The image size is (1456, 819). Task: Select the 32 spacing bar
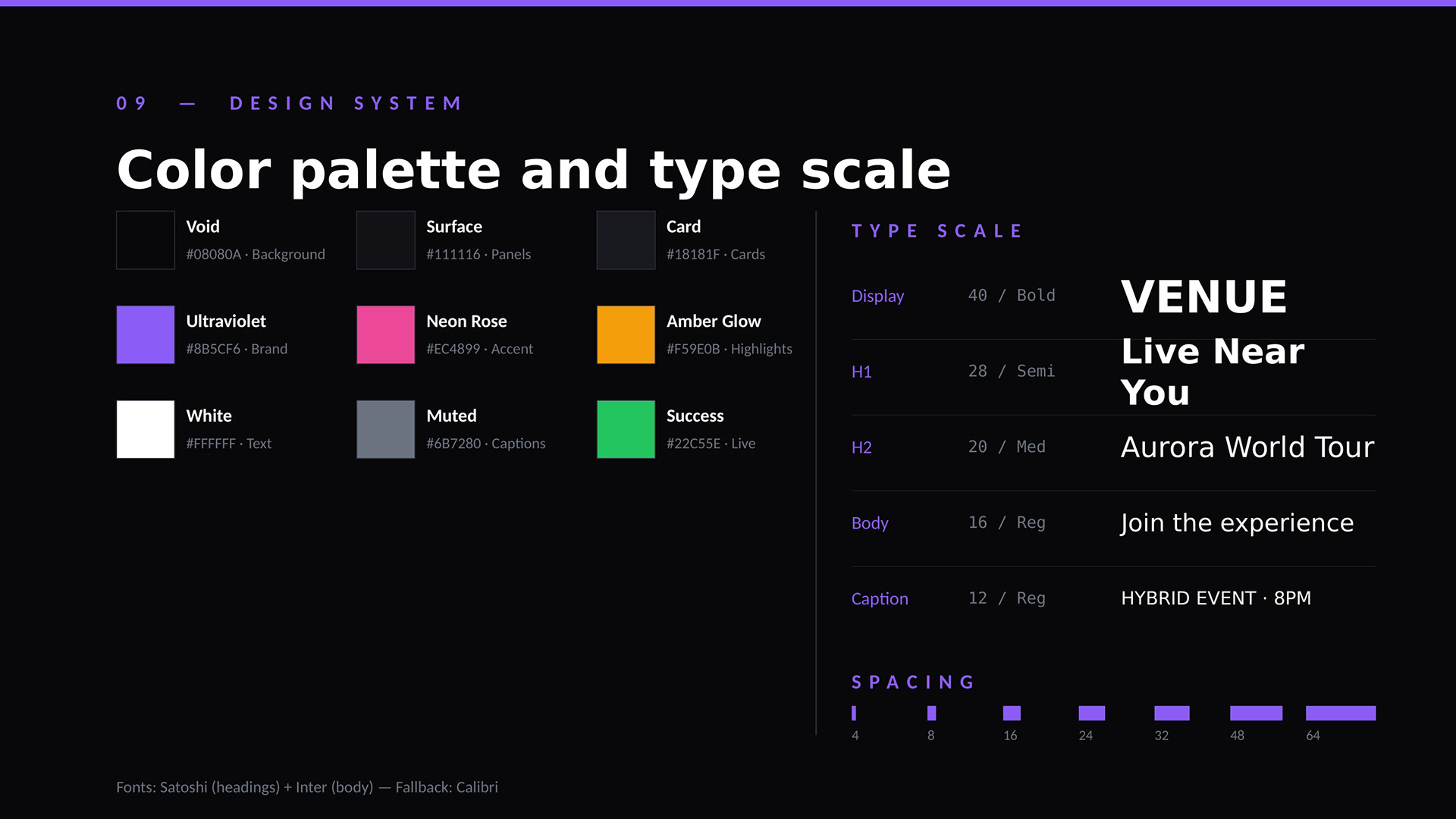pos(1171,713)
